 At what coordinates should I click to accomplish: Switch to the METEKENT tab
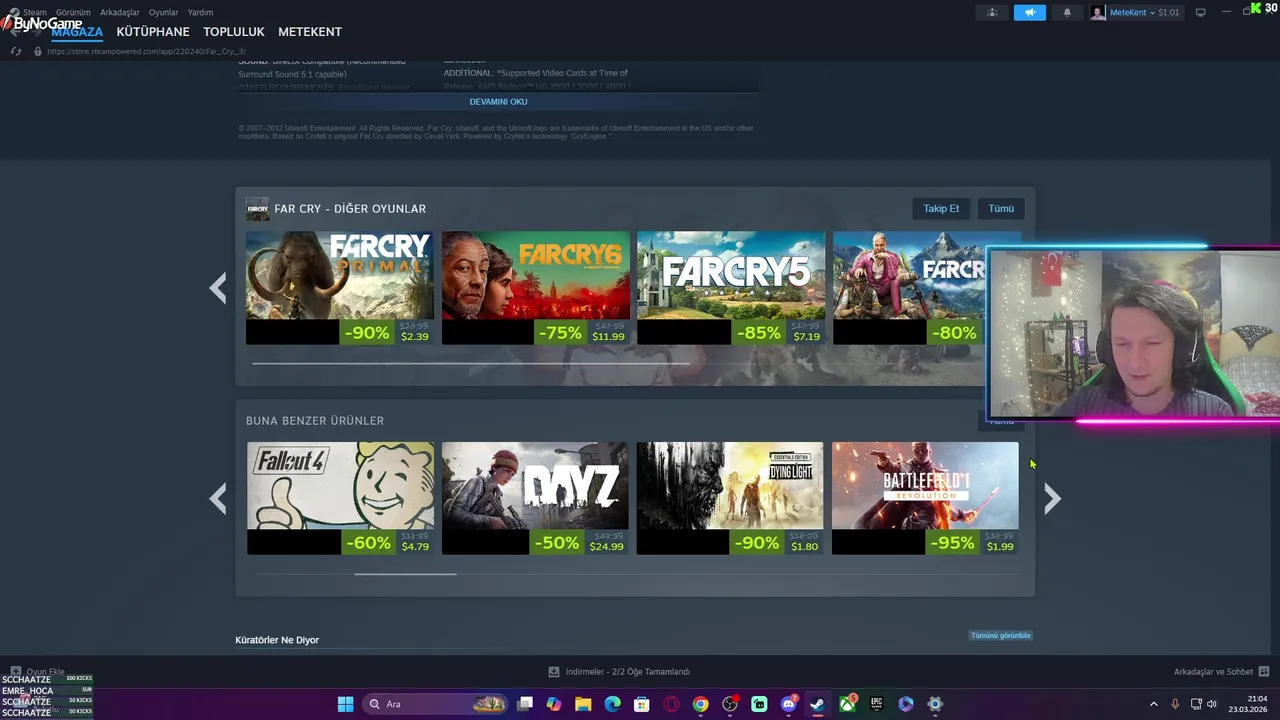(310, 32)
